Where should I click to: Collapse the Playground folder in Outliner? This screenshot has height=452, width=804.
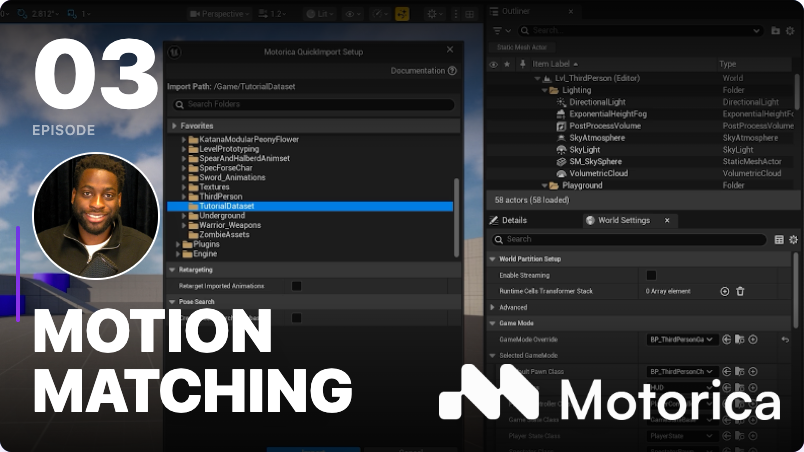point(545,186)
